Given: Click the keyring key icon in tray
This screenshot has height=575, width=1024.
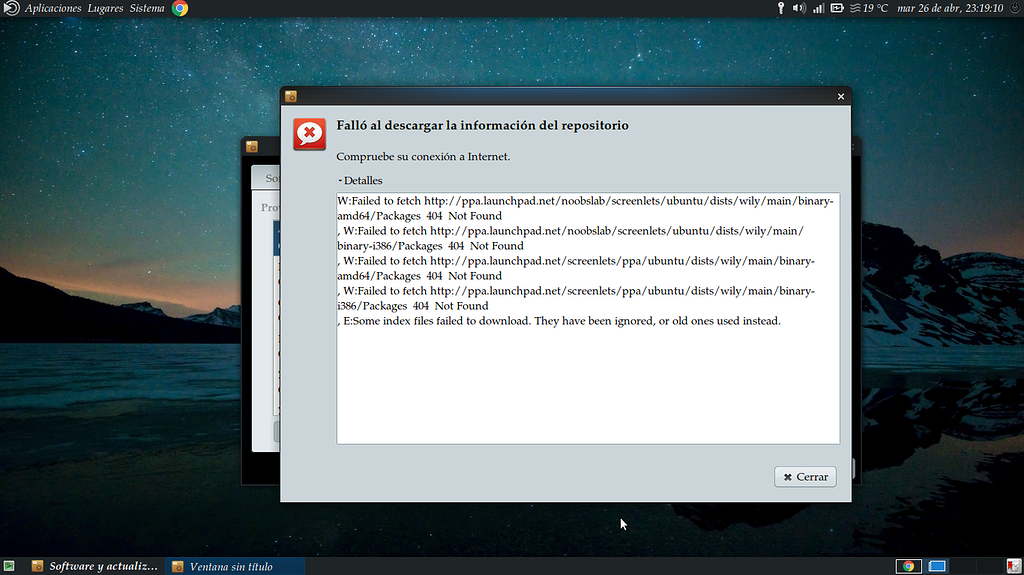Looking at the screenshot, I should (780, 8).
